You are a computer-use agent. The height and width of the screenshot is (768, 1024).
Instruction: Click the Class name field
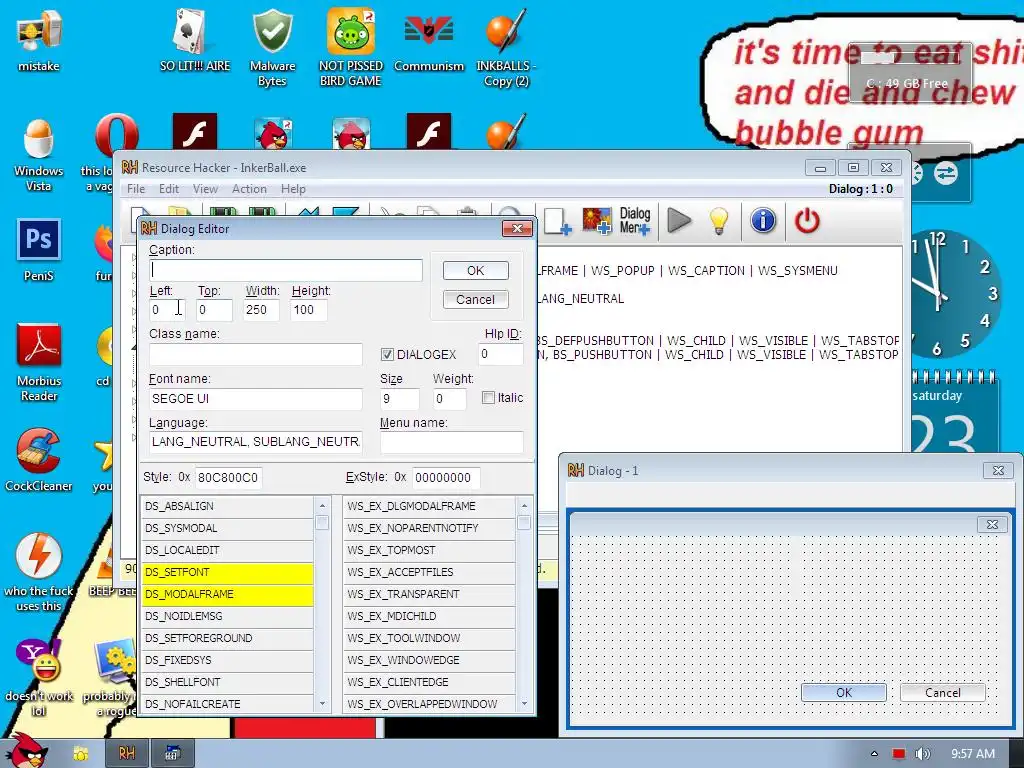255,355
